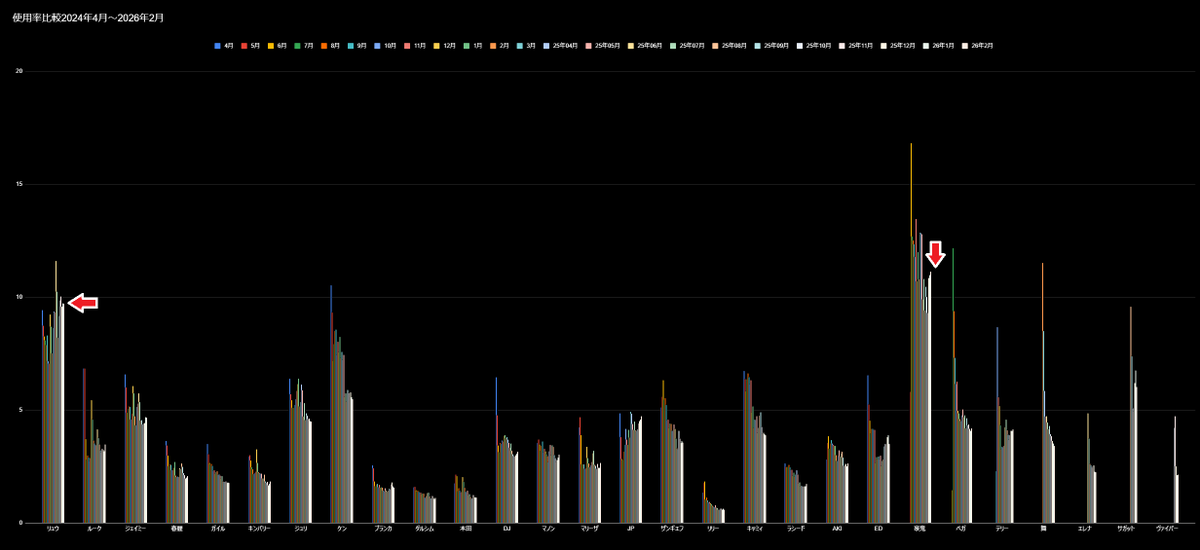Click the 25年08月 legend color swatch
Viewport: 1200px width, 550px height.
715,46
